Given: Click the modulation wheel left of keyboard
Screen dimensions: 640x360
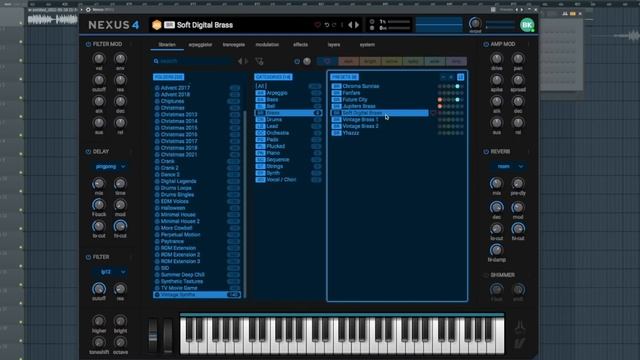Looking at the screenshot, I should 168,336.
